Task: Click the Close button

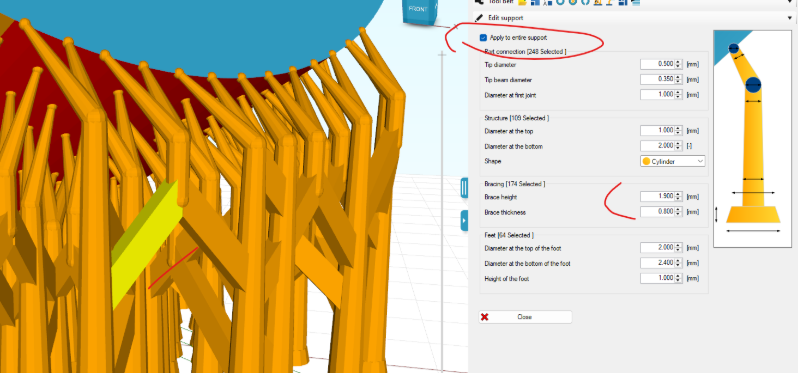Action: pyautogui.click(x=525, y=317)
